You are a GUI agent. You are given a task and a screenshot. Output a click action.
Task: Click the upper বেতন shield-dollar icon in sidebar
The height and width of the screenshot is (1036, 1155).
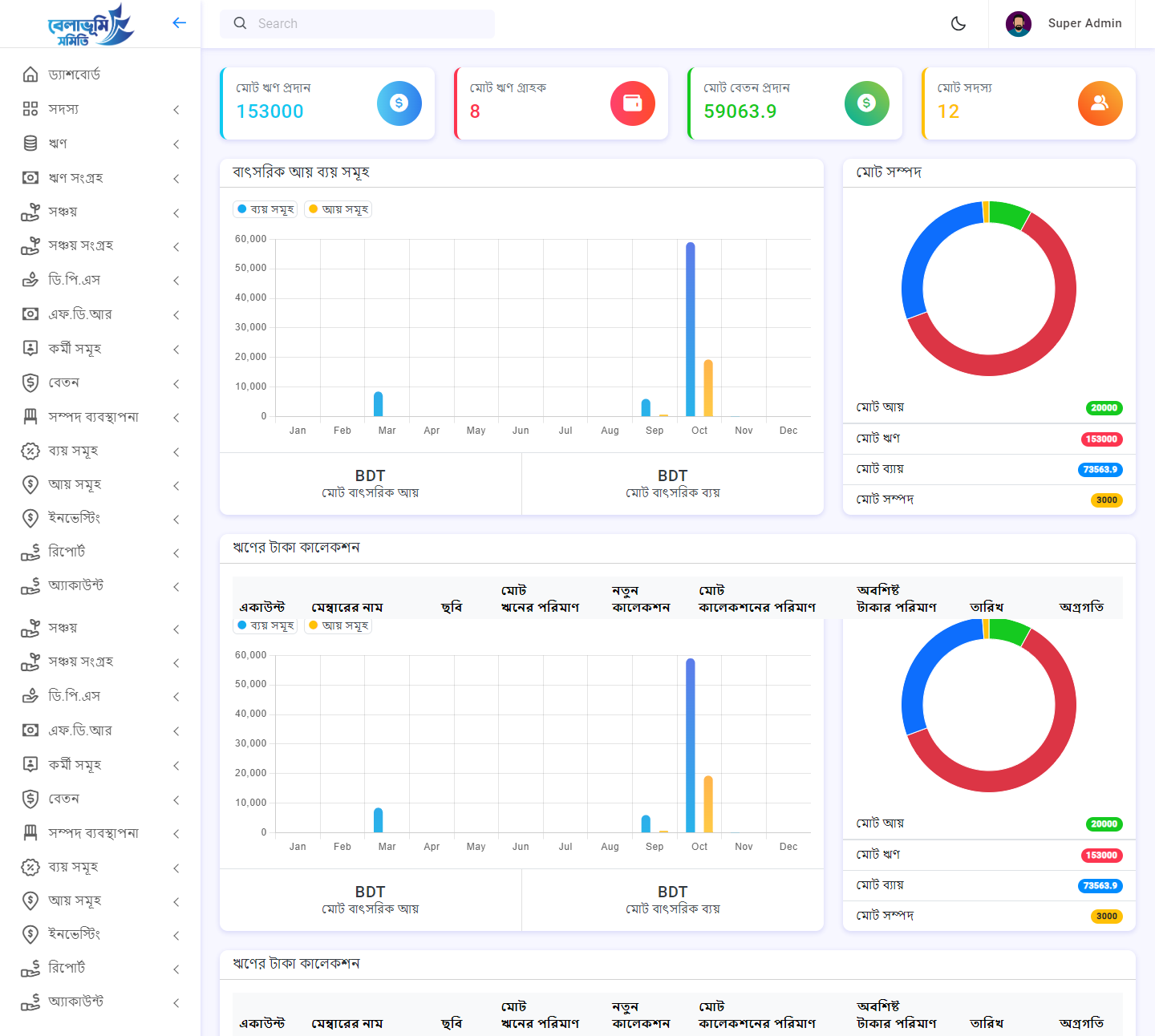[30, 382]
